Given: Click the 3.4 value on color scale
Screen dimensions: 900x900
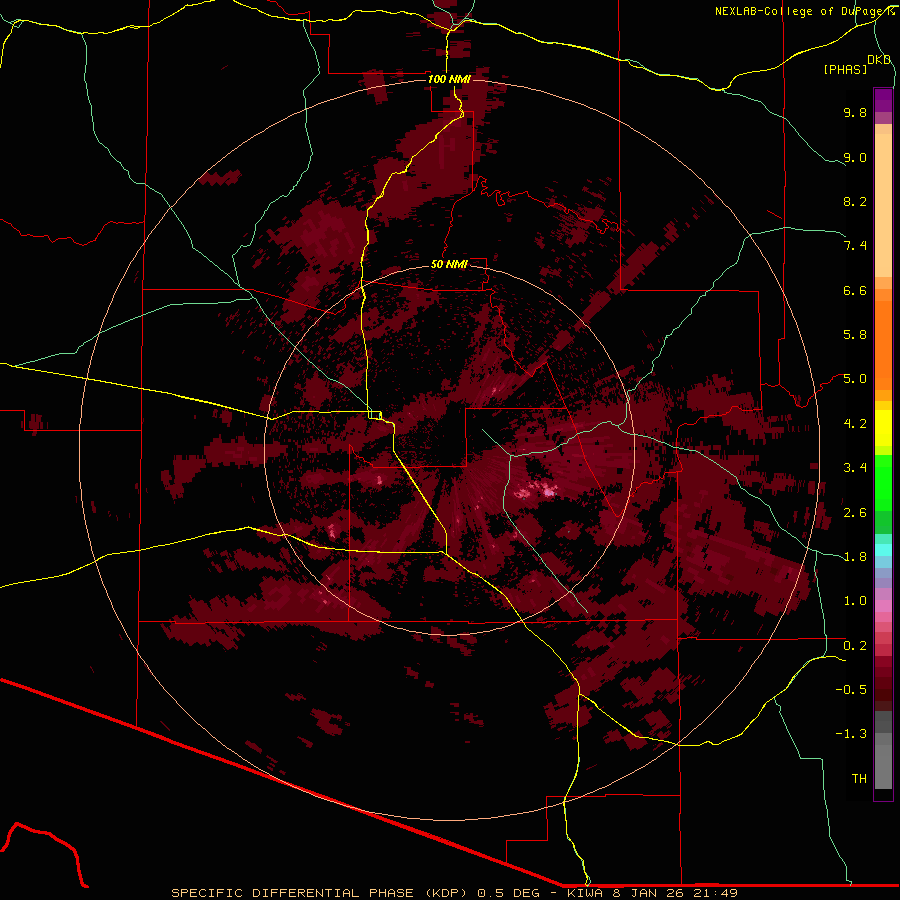Looking at the screenshot, I should 855,468.
